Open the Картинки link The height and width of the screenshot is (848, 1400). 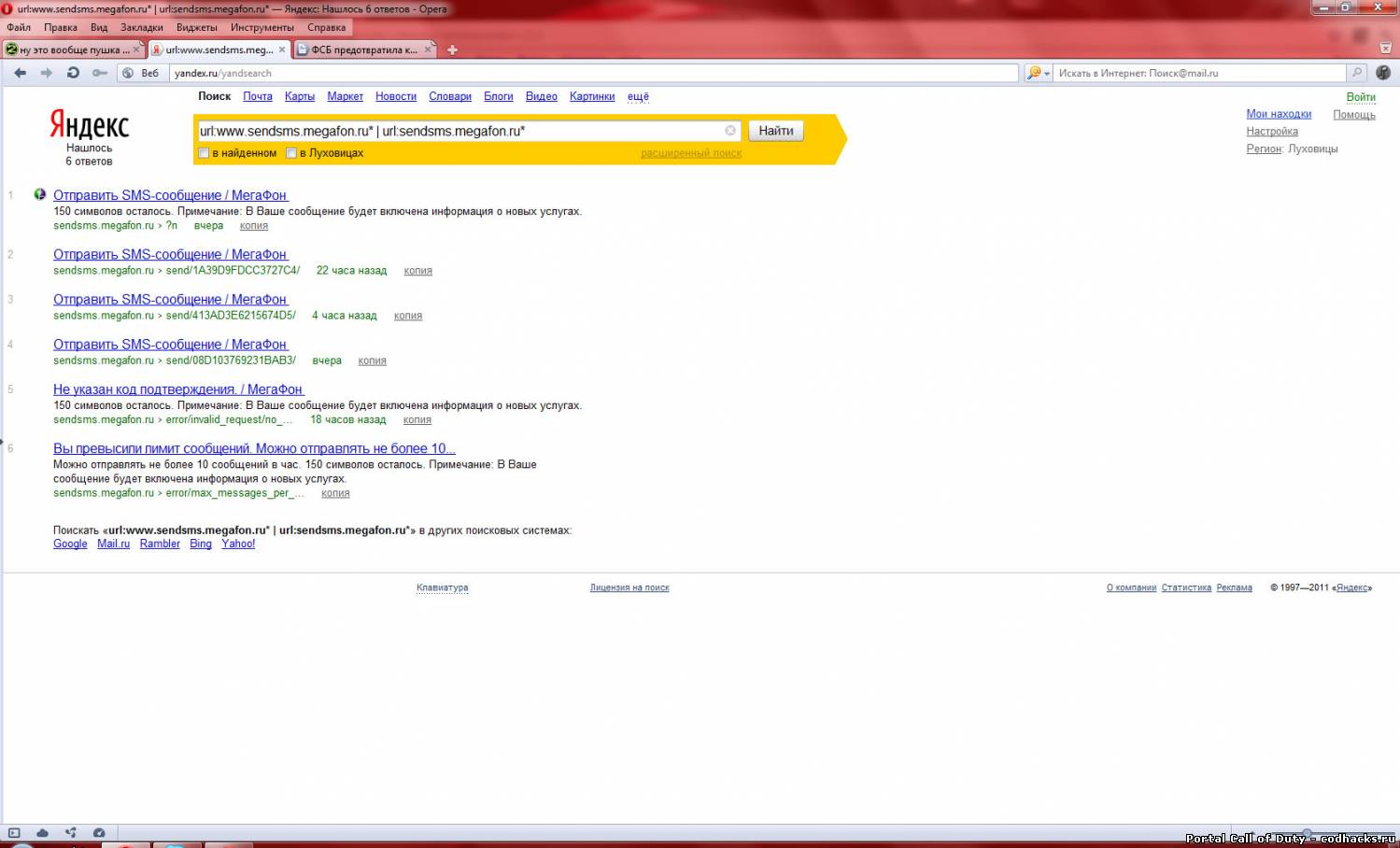click(592, 96)
